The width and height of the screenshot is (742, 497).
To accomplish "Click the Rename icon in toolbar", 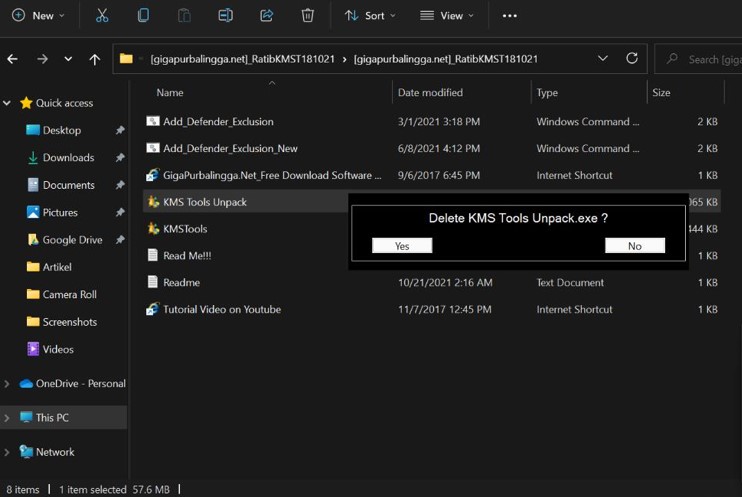I will (x=225, y=16).
